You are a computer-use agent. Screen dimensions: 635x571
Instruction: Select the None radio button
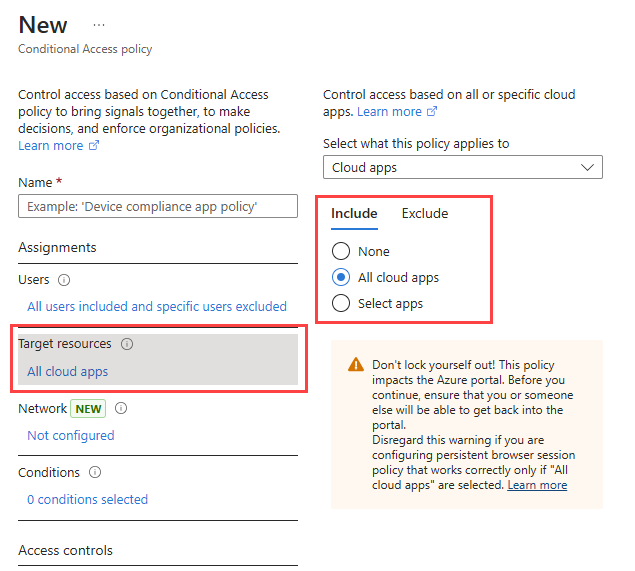click(341, 251)
